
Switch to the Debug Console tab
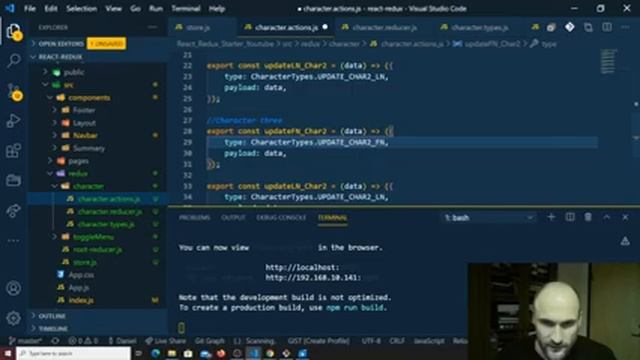[281, 218]
